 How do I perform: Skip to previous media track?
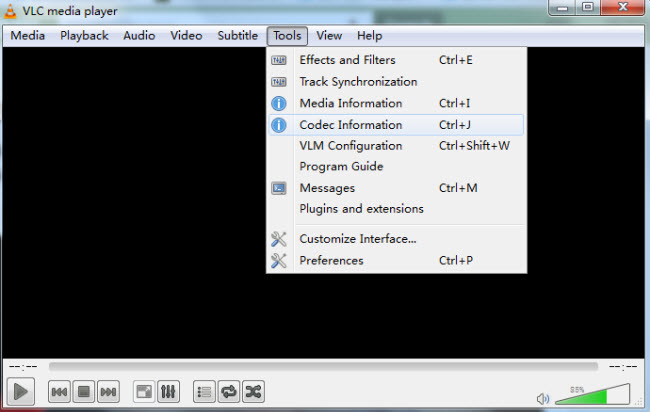point(59,392)
